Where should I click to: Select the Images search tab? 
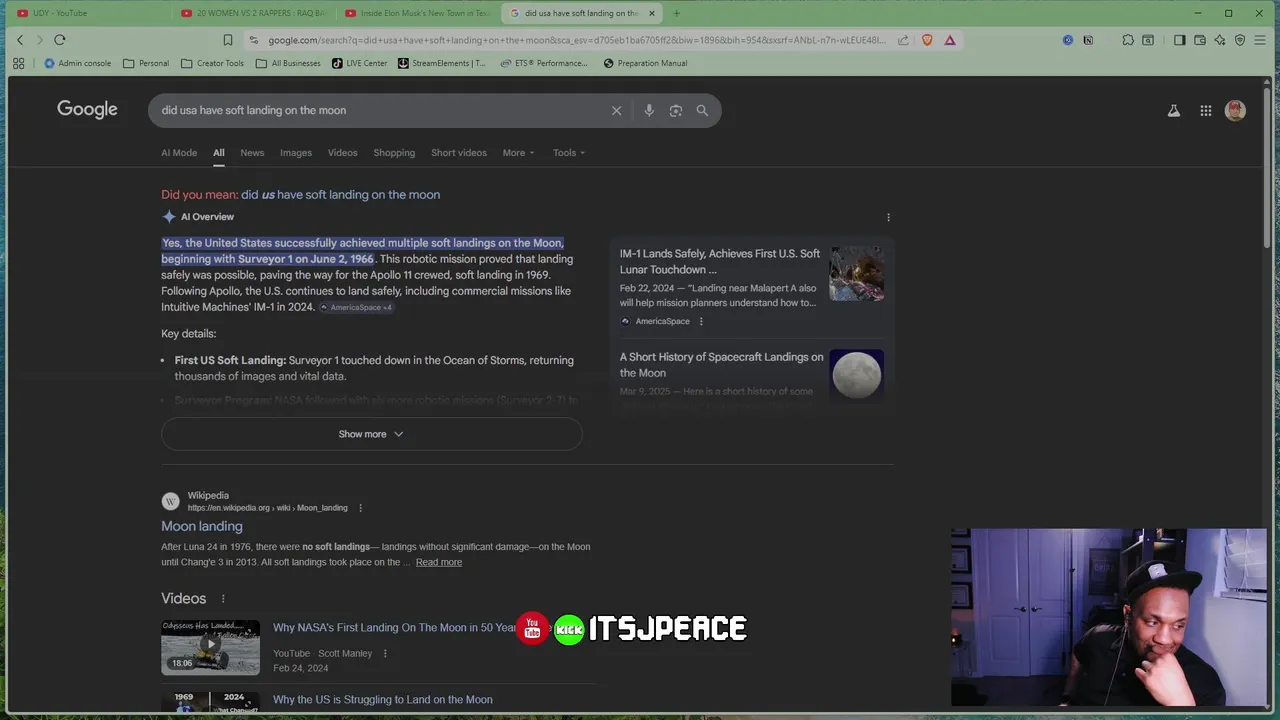click(x=296, y=153)
